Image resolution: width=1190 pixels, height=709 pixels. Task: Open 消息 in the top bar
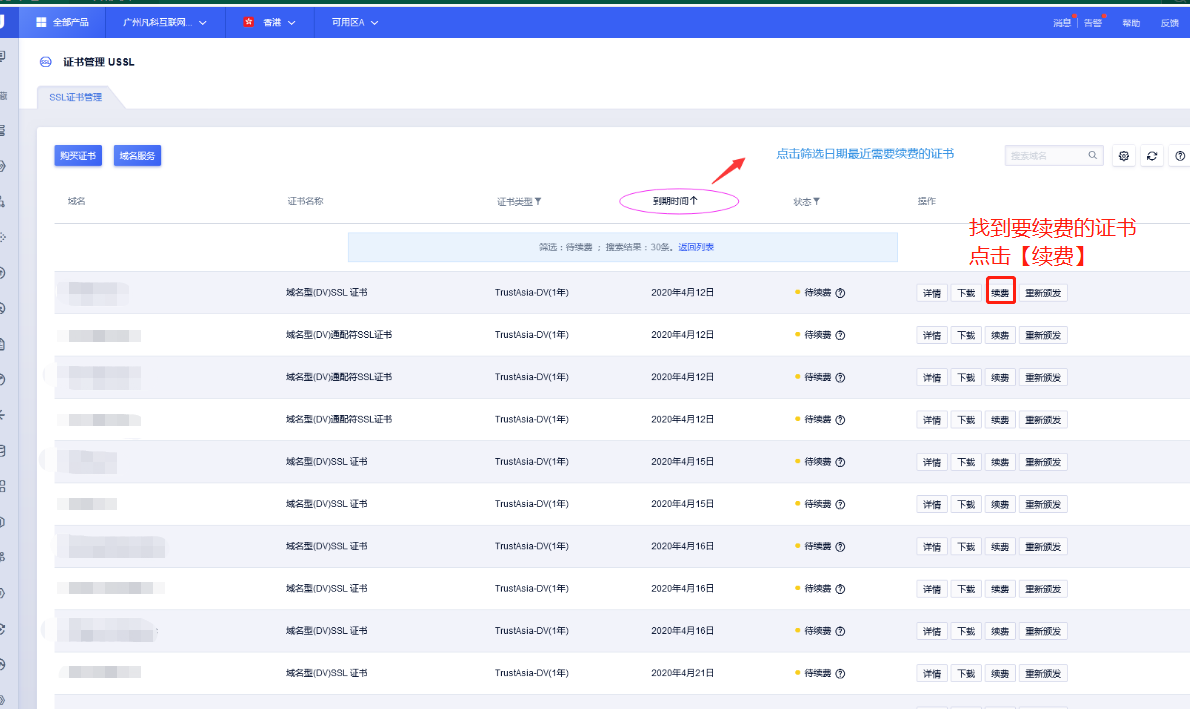click(x=1062, y=23)
